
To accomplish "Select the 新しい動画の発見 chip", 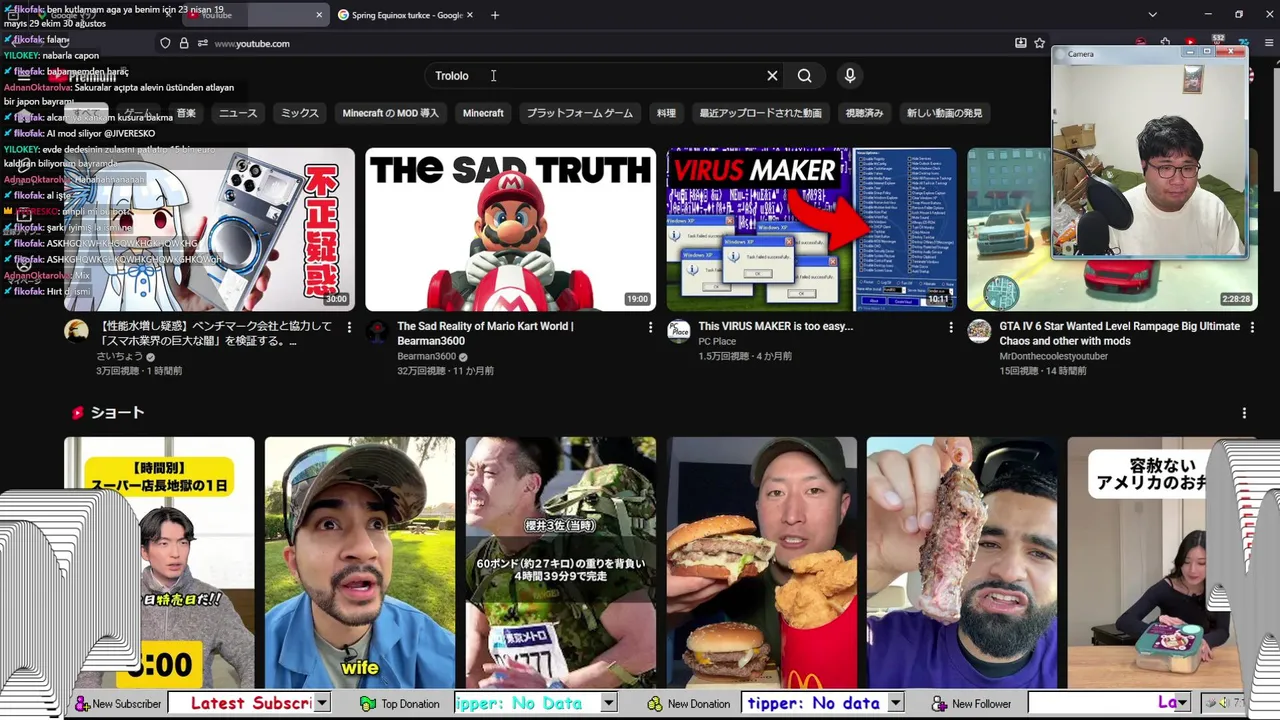I will click(x=944, y=113).
